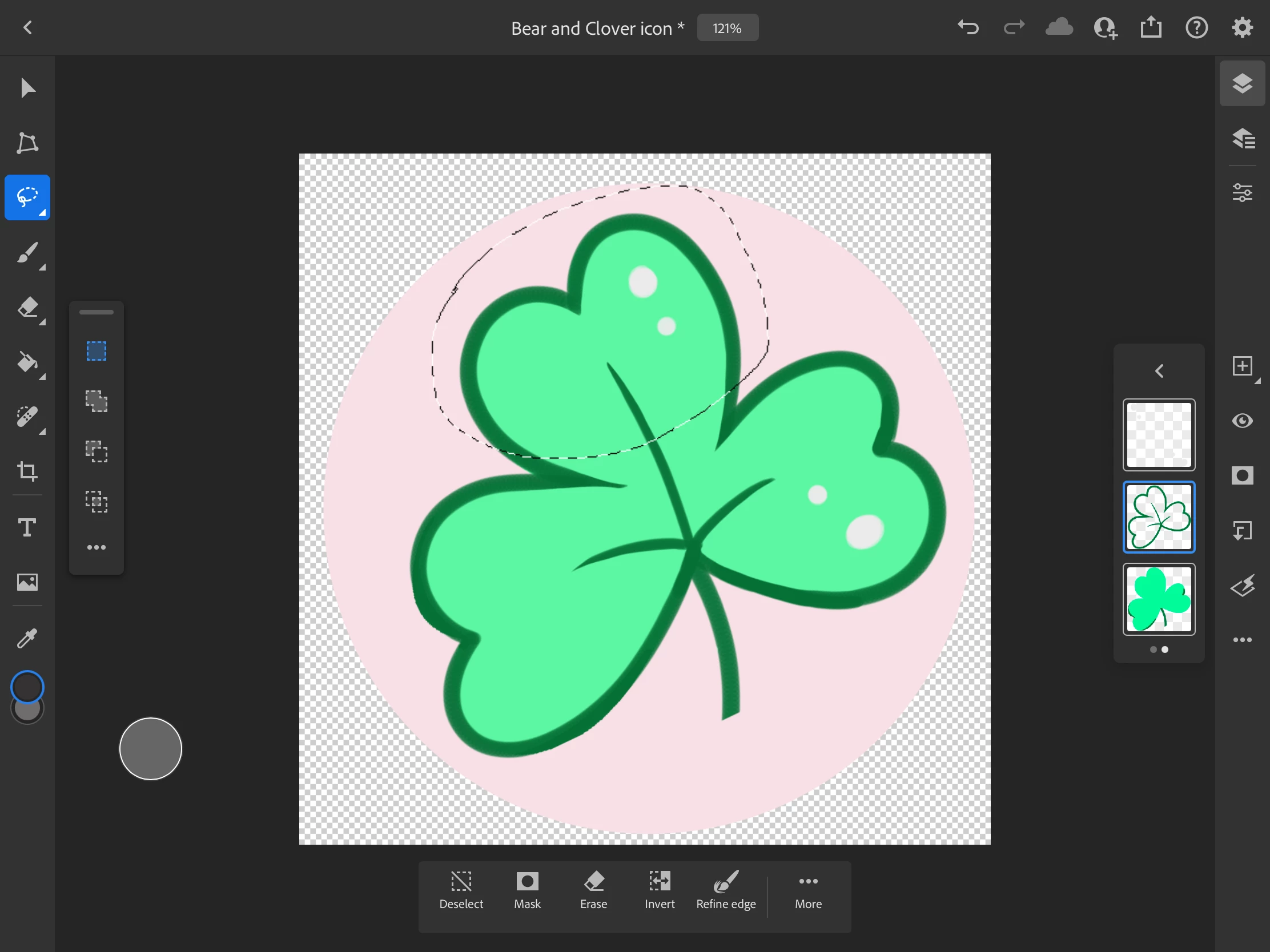This screenshot has width=1270, height=952.
Task: Select the Paint Bucket fill tool
Action: [27, 362]
